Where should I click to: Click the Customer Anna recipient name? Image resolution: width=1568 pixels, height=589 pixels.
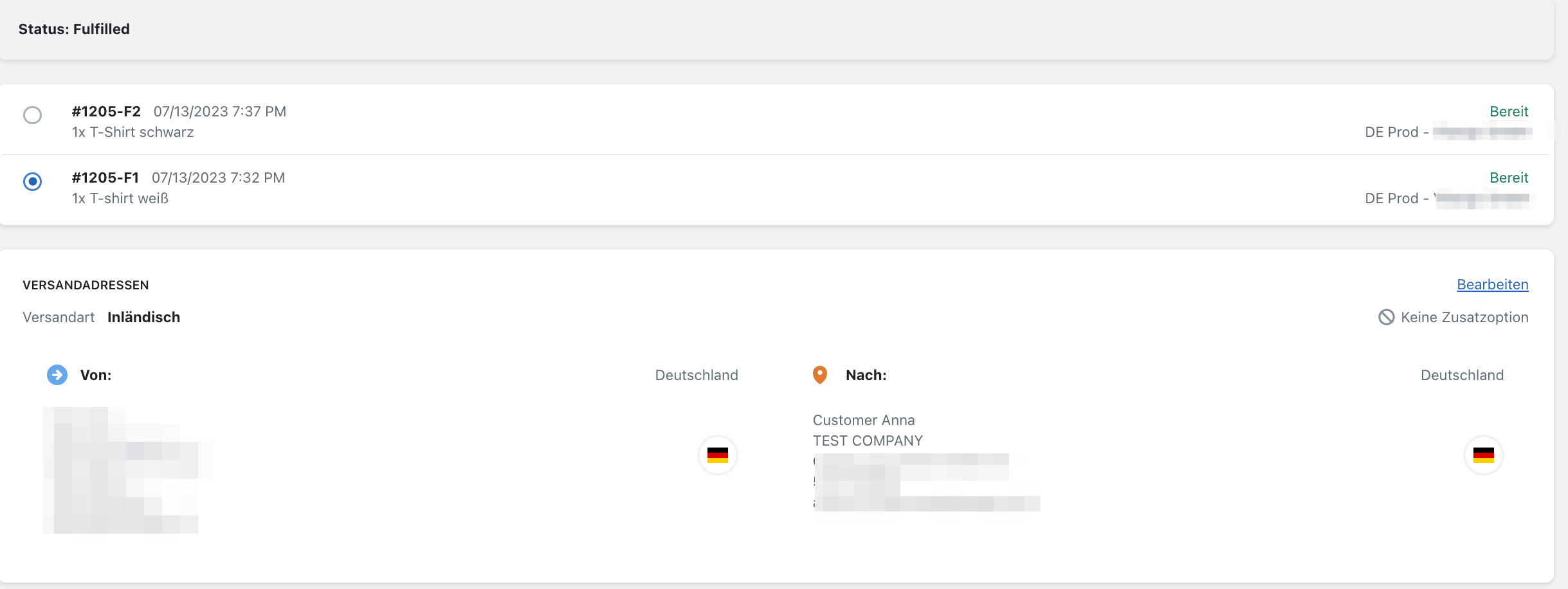pyautogui.click(x=863, y=419)
